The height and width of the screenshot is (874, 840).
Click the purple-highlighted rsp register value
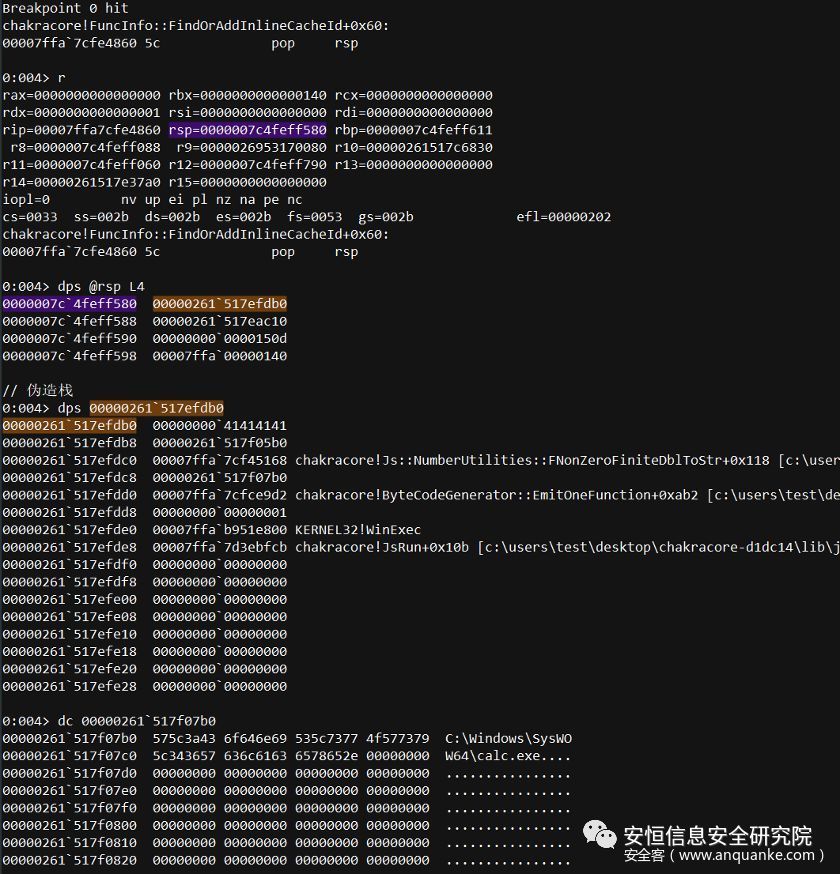247,130
